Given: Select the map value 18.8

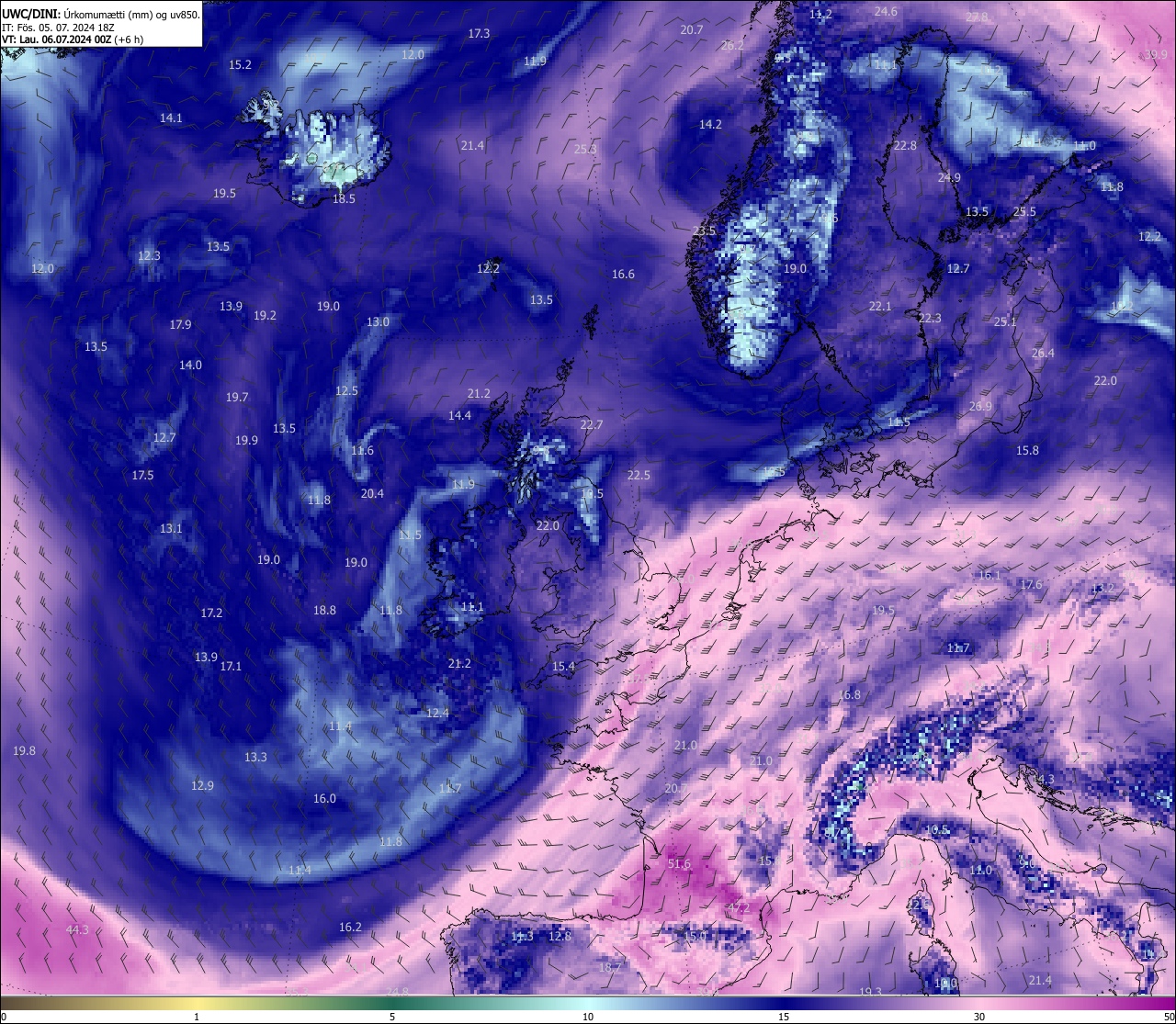Looking at the screenshot, I should pyautogui.click(x=324, y=611).
